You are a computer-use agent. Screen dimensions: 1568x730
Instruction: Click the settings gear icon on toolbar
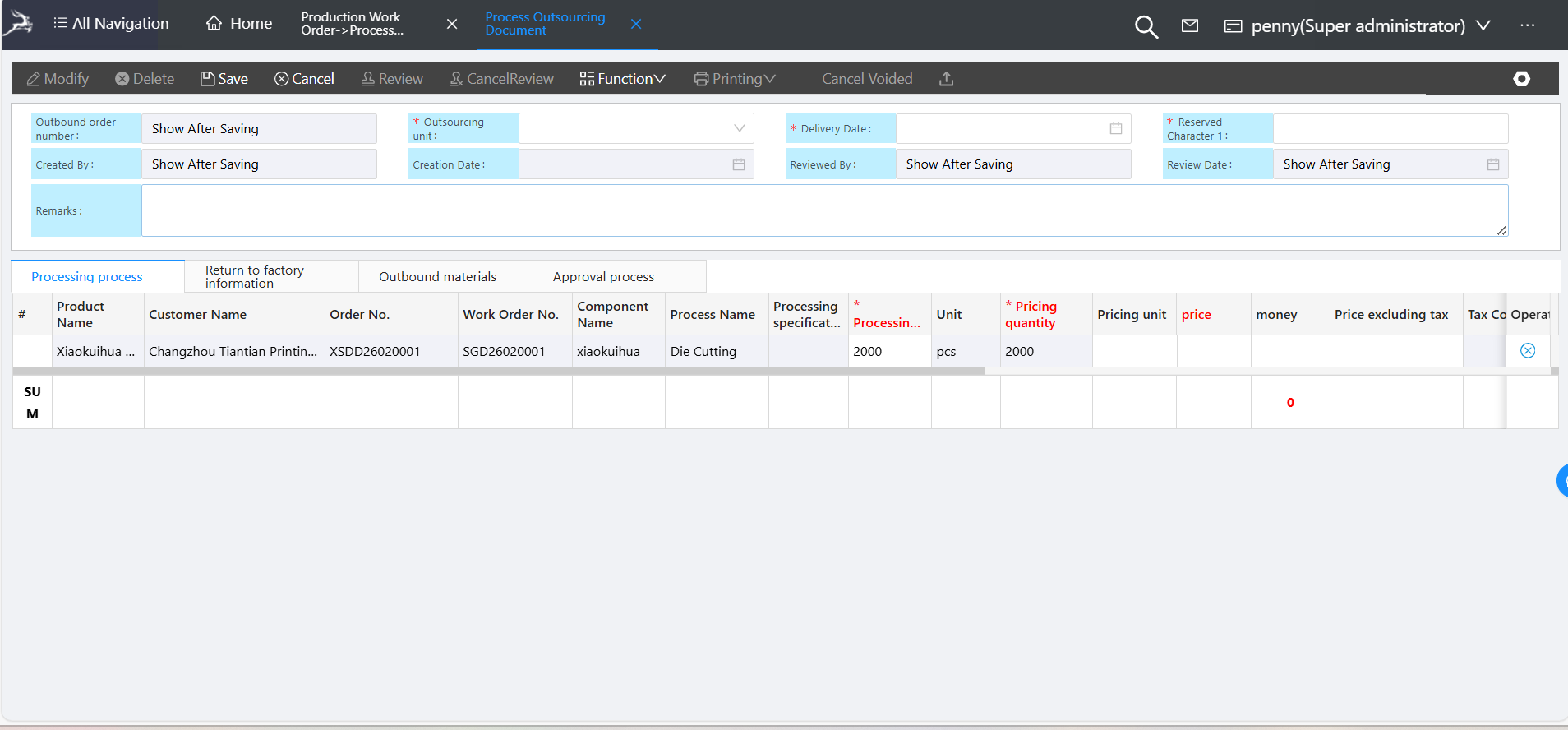1521,79
